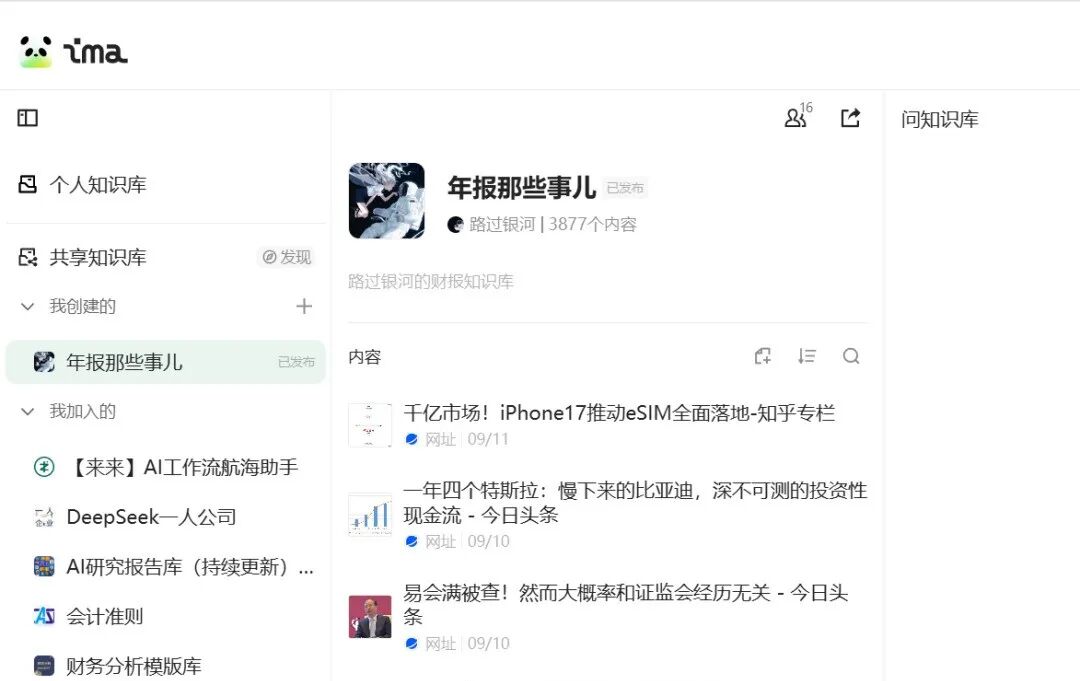Click the add content icon
This screenshot has height=681, width=1080.
[x=762, y=356]
